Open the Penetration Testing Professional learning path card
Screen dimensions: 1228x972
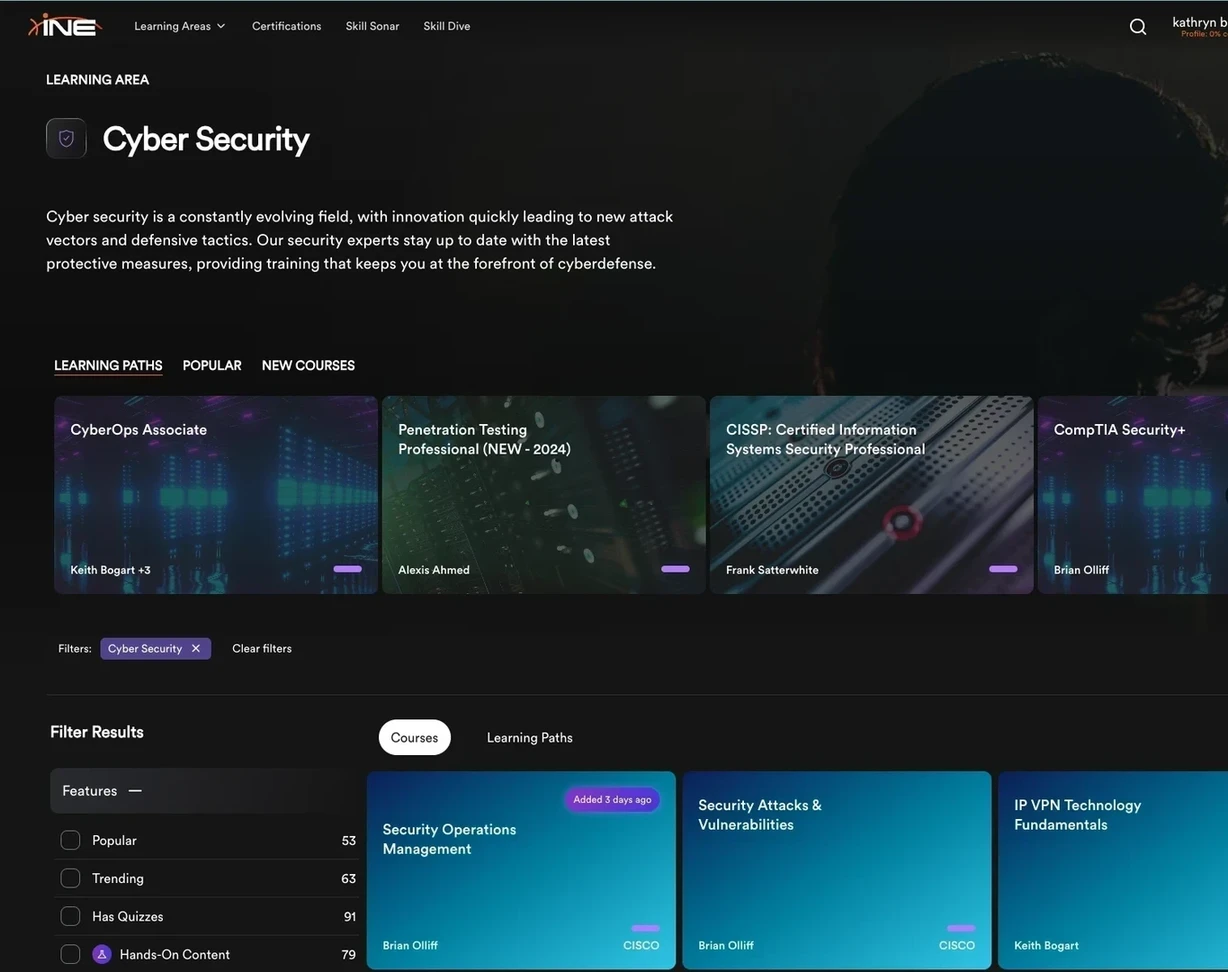click(543, 495)
